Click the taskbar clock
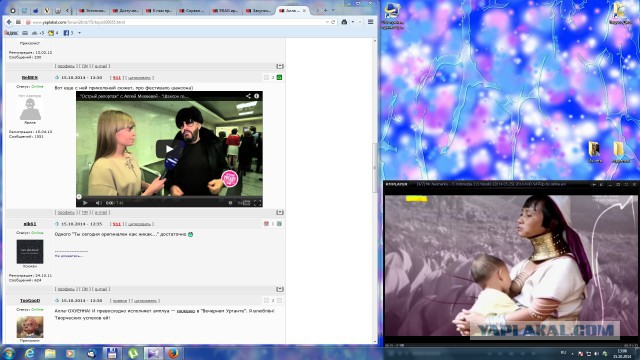Viewport: 640px width, 360px height. pyautogui.click(x=622, y=353)
